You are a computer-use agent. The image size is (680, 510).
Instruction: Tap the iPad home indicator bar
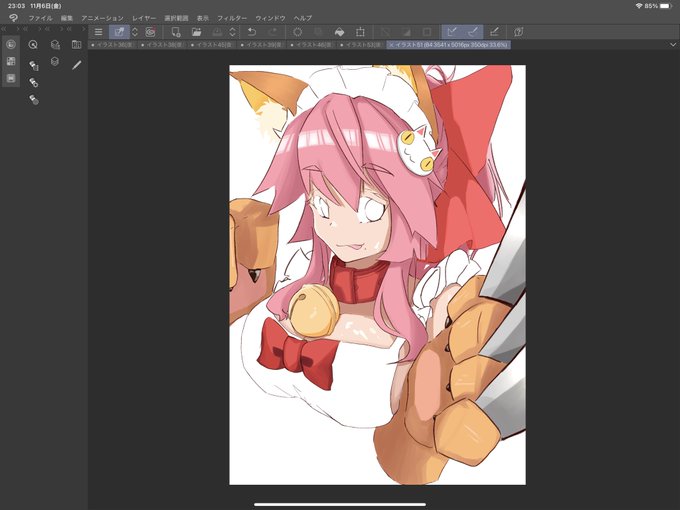point(340,504)
